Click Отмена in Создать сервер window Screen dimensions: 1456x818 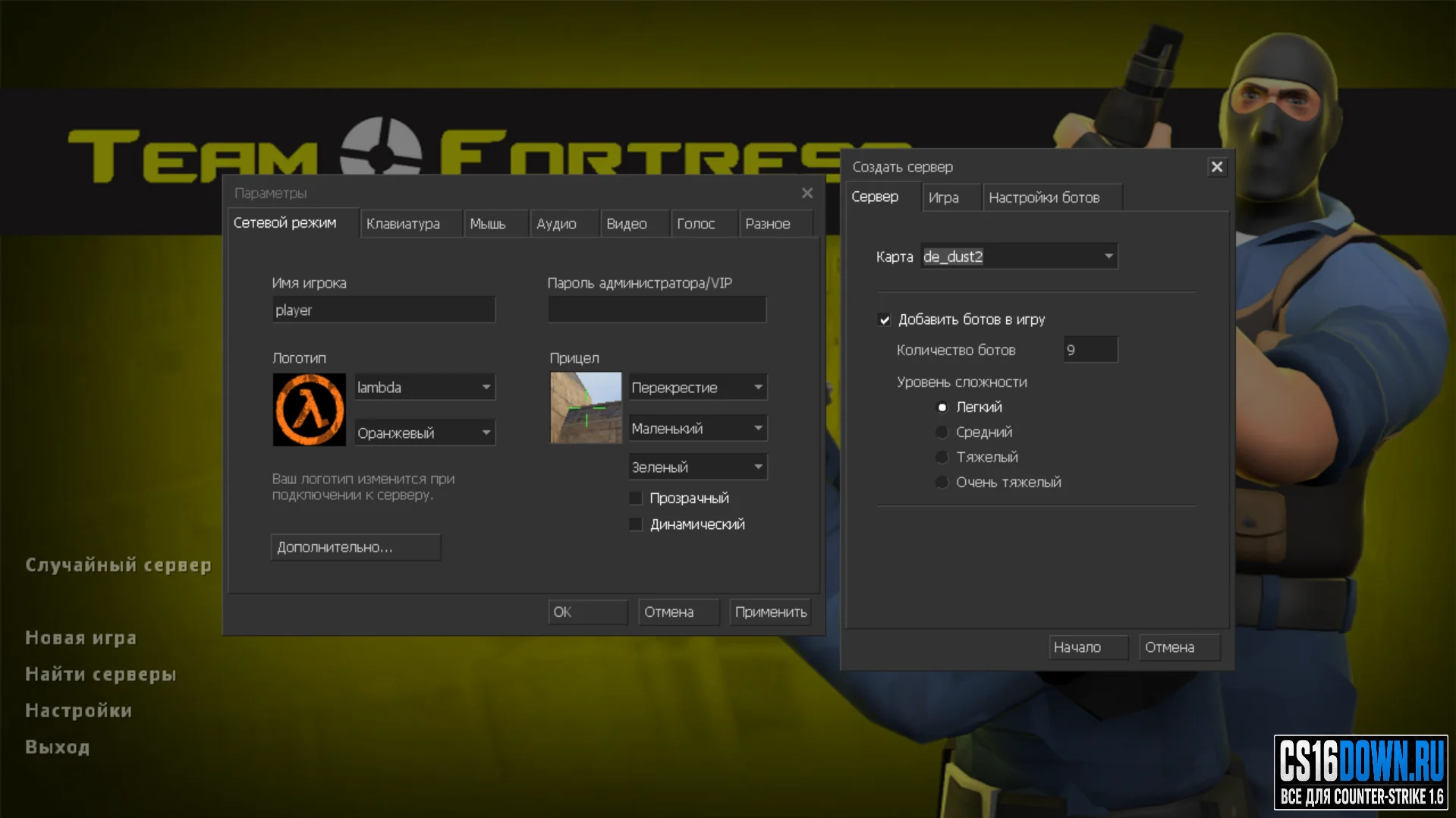1180,647
